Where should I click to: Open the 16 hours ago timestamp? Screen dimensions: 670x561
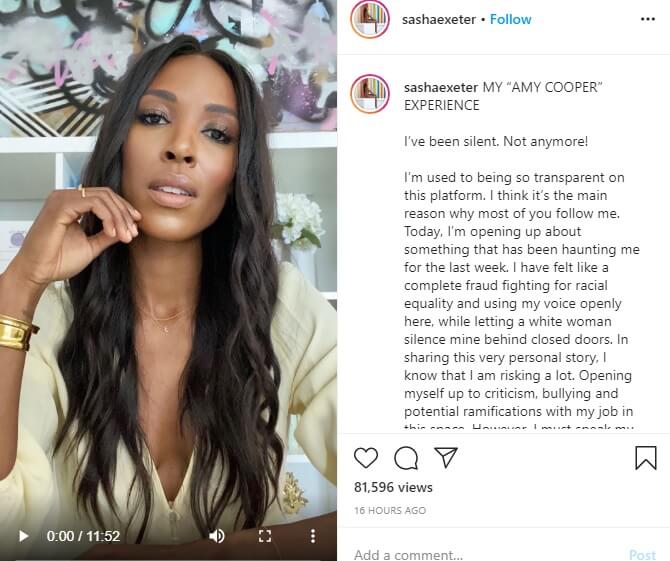pyautogui.click(x=390, y=510)
